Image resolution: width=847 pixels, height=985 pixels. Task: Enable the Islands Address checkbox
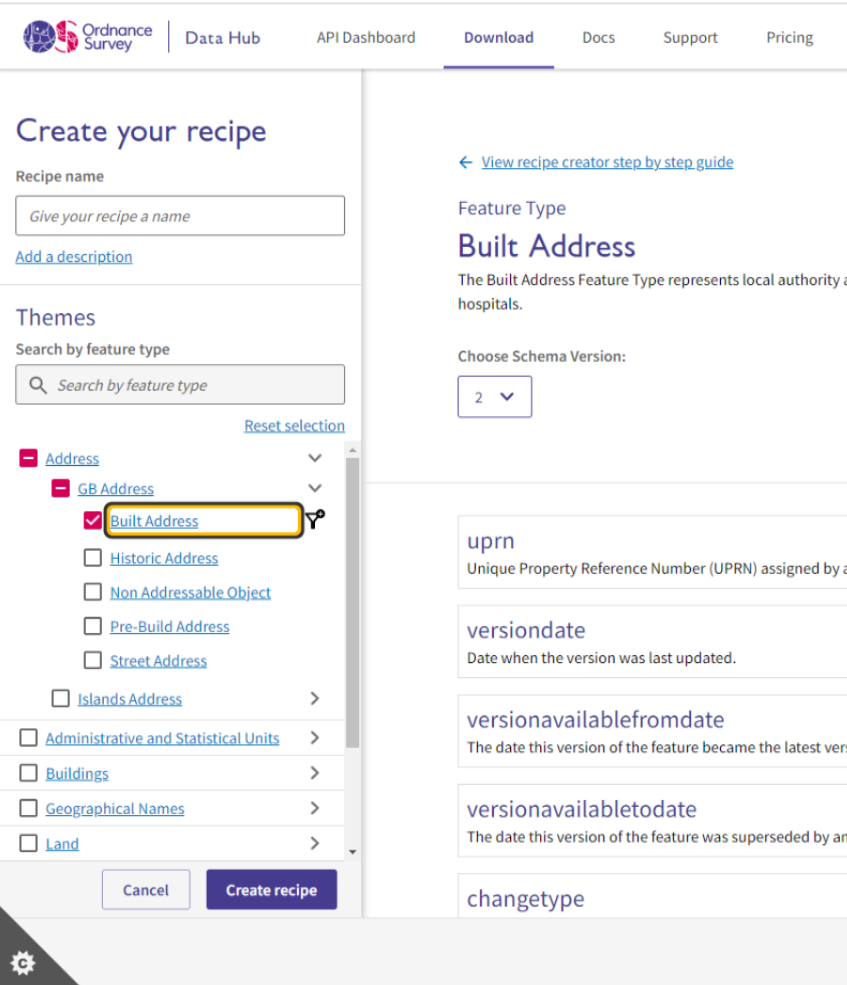[x=60, y=698]
